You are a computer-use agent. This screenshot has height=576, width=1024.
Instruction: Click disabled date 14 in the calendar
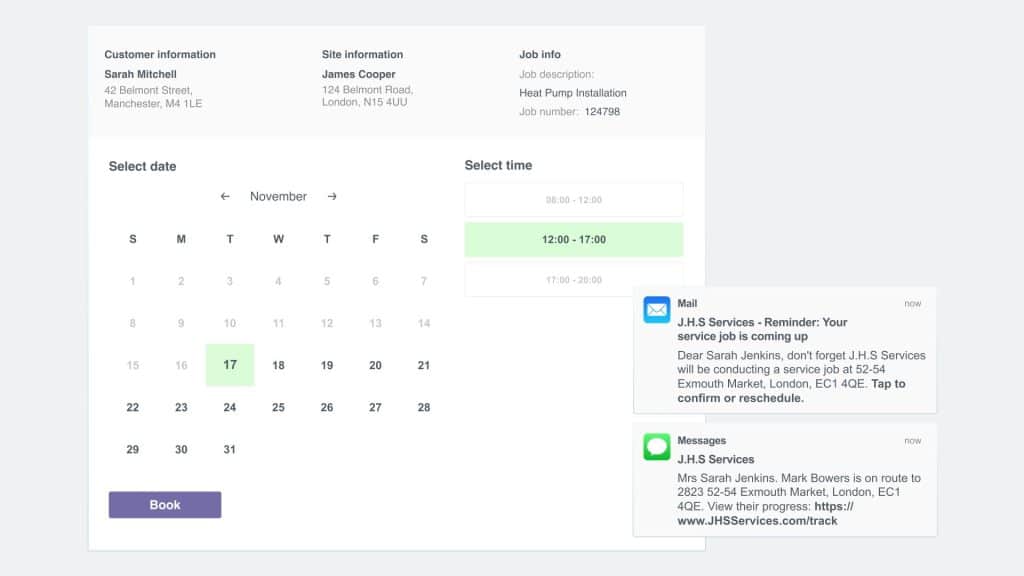pyautogui.click(x=424, y=323)
